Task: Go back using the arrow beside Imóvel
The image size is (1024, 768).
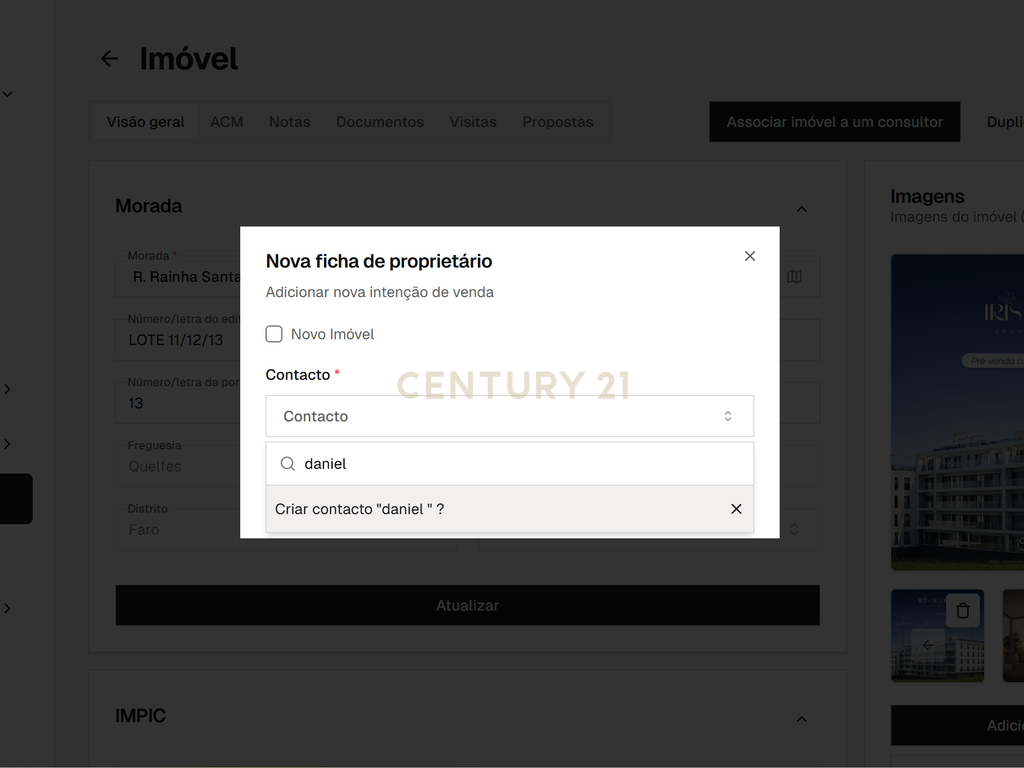Action: click(109, 59)
